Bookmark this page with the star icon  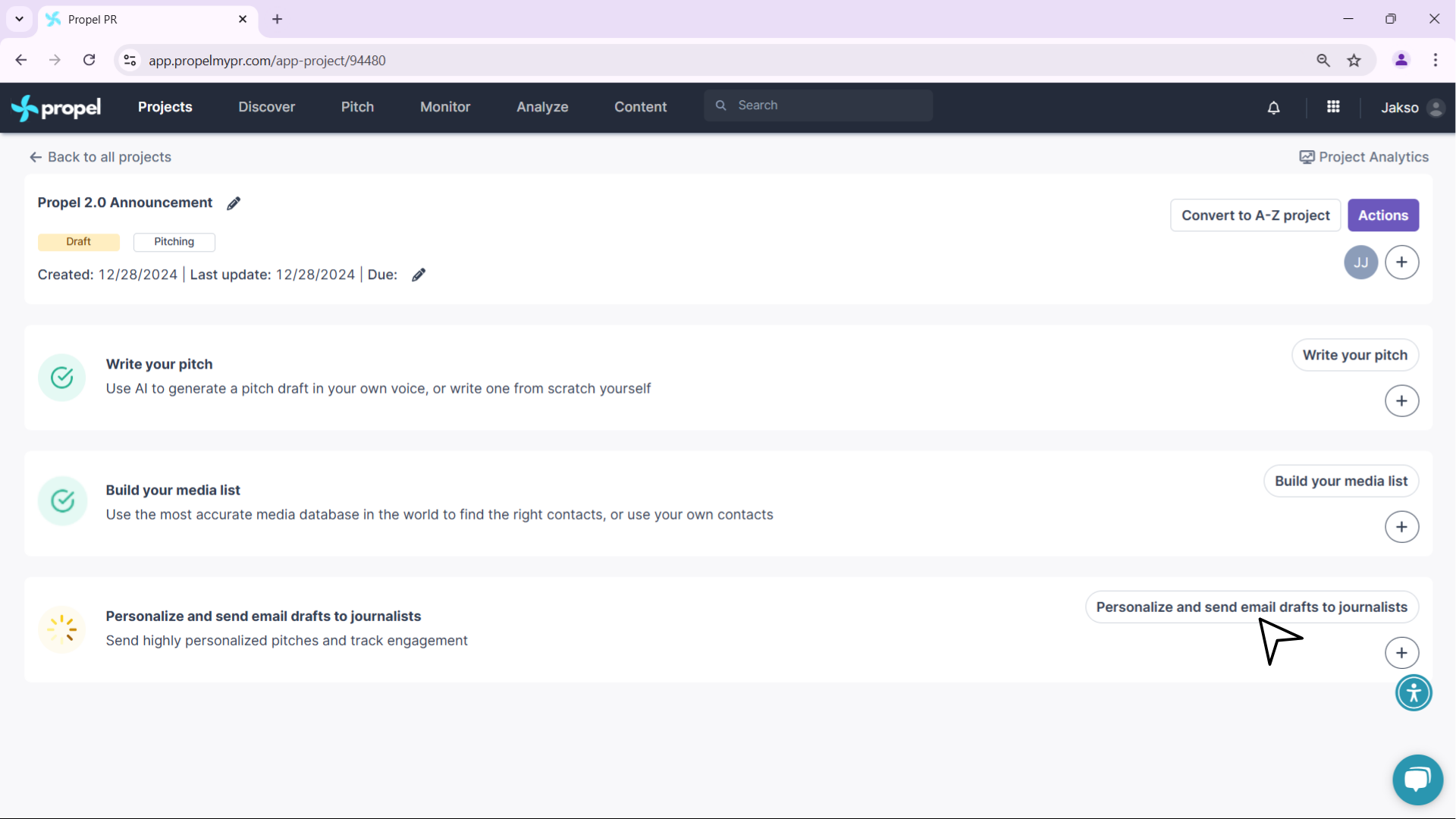tap(1354, 60)
